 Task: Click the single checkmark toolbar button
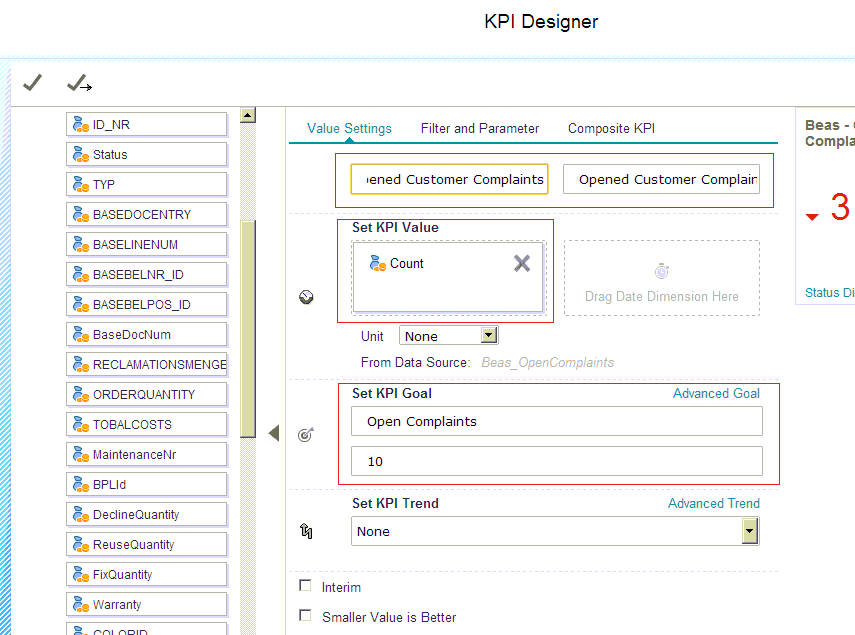point(31,83)
